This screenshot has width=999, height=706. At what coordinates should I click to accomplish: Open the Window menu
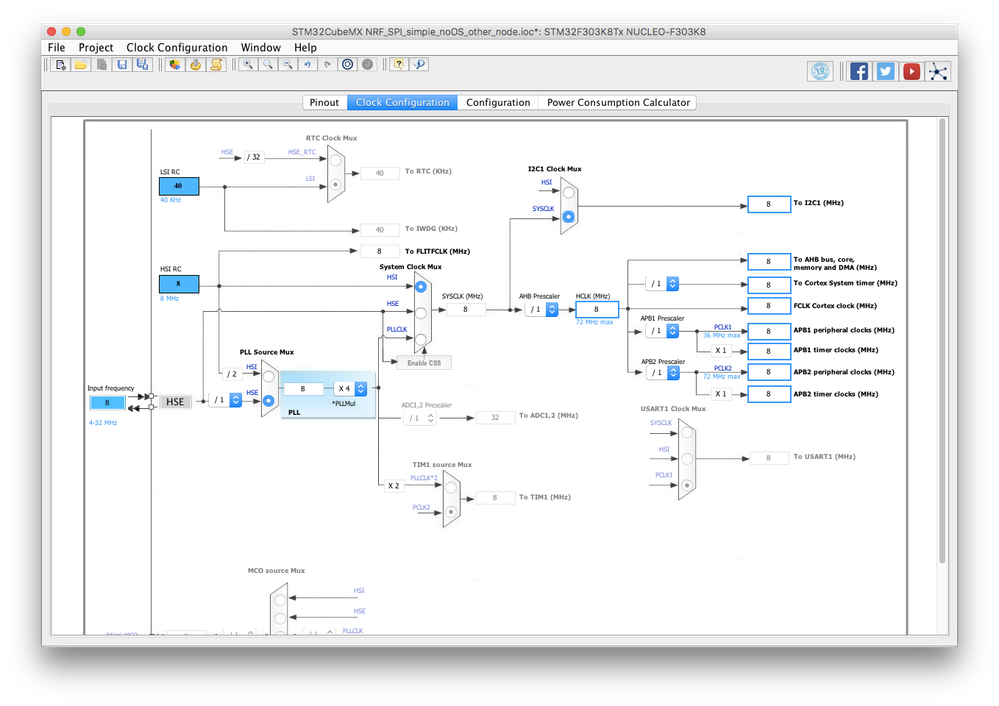tap(261, 47)
